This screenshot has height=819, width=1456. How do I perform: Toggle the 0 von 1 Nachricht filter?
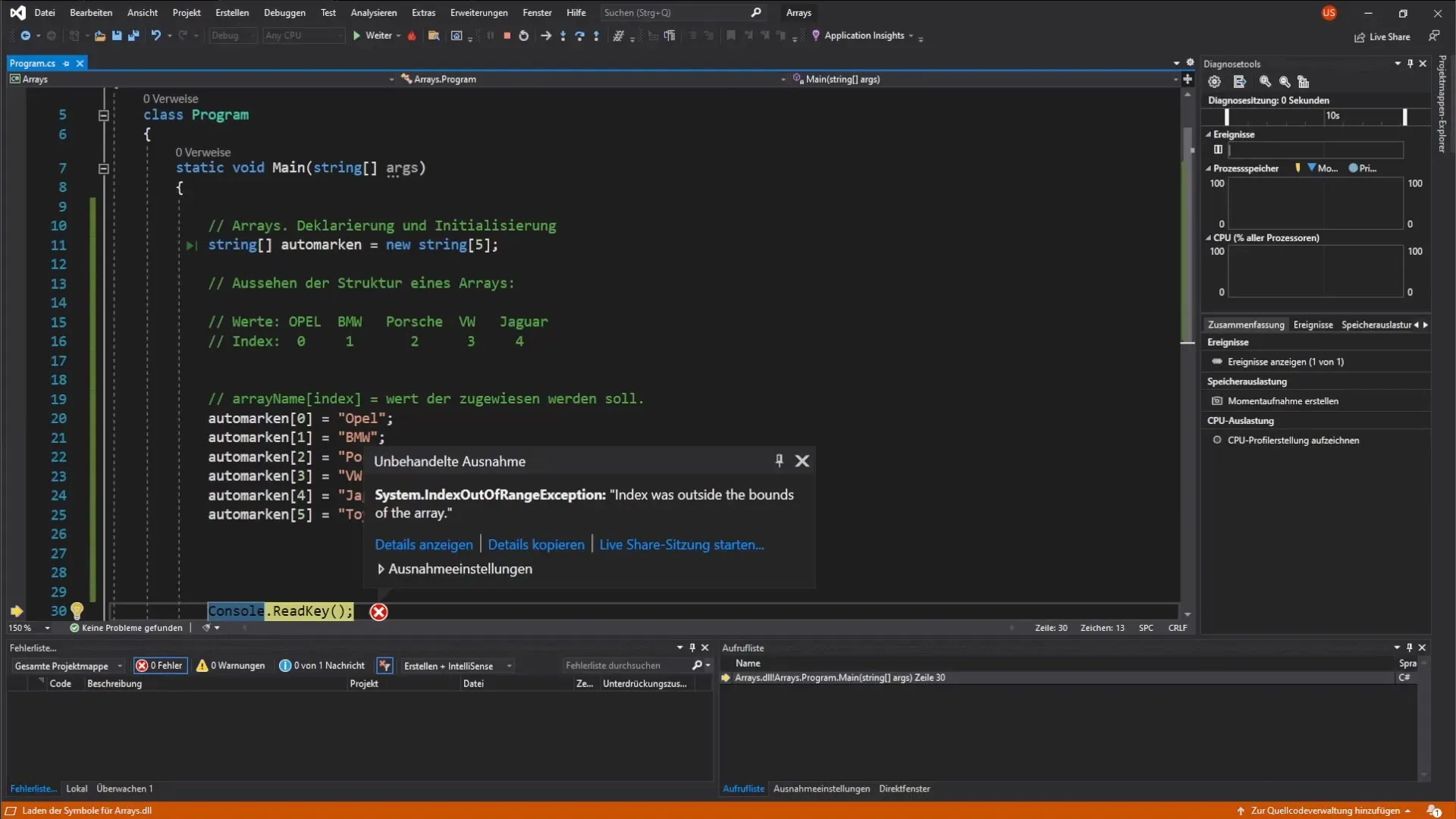pyautogui.click(x=322, y=666)
